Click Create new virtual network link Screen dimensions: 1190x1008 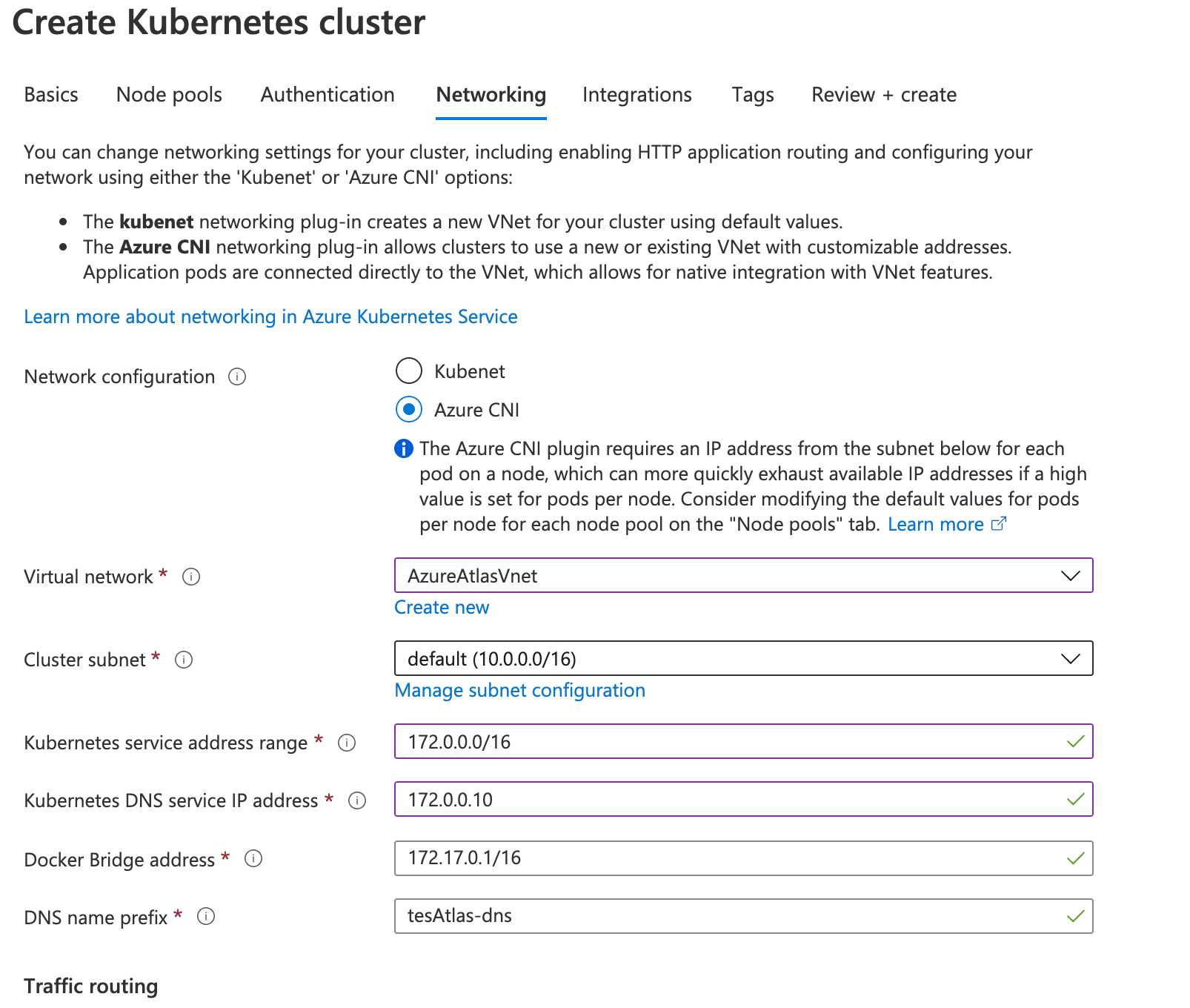tap(442, 608)
